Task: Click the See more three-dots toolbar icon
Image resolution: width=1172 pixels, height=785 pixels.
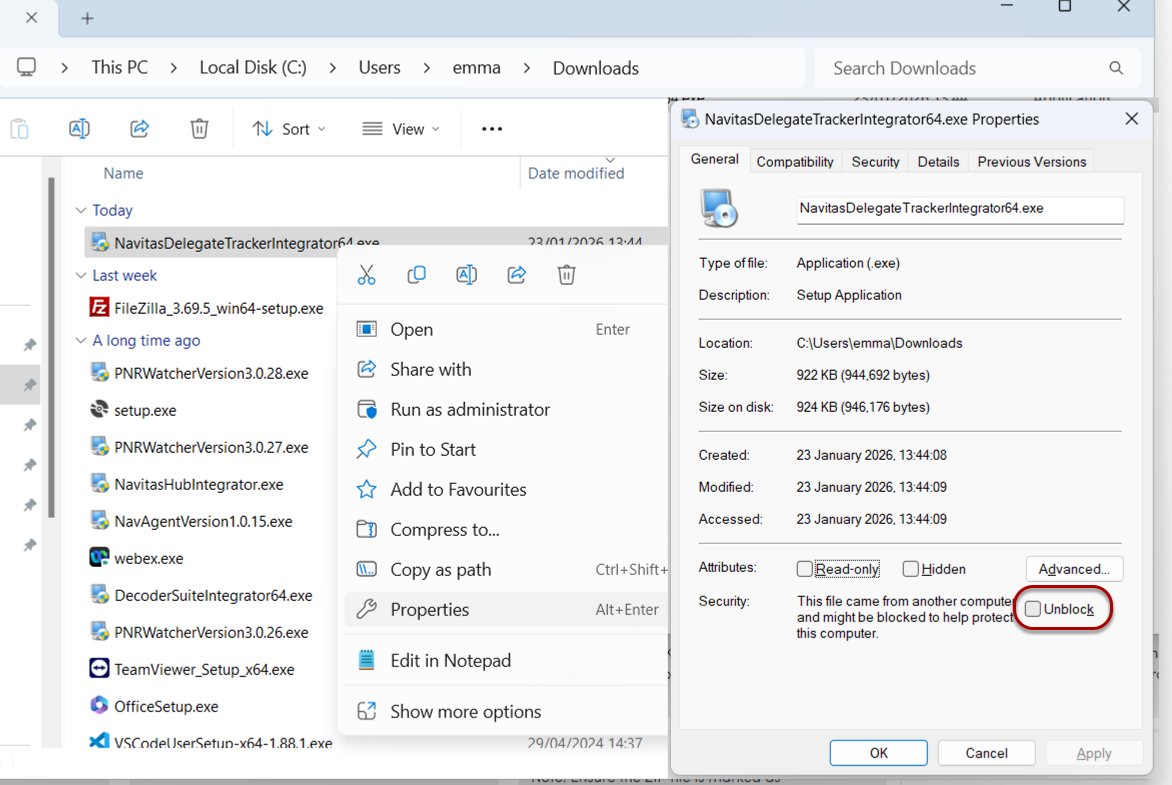Action: 492,129
